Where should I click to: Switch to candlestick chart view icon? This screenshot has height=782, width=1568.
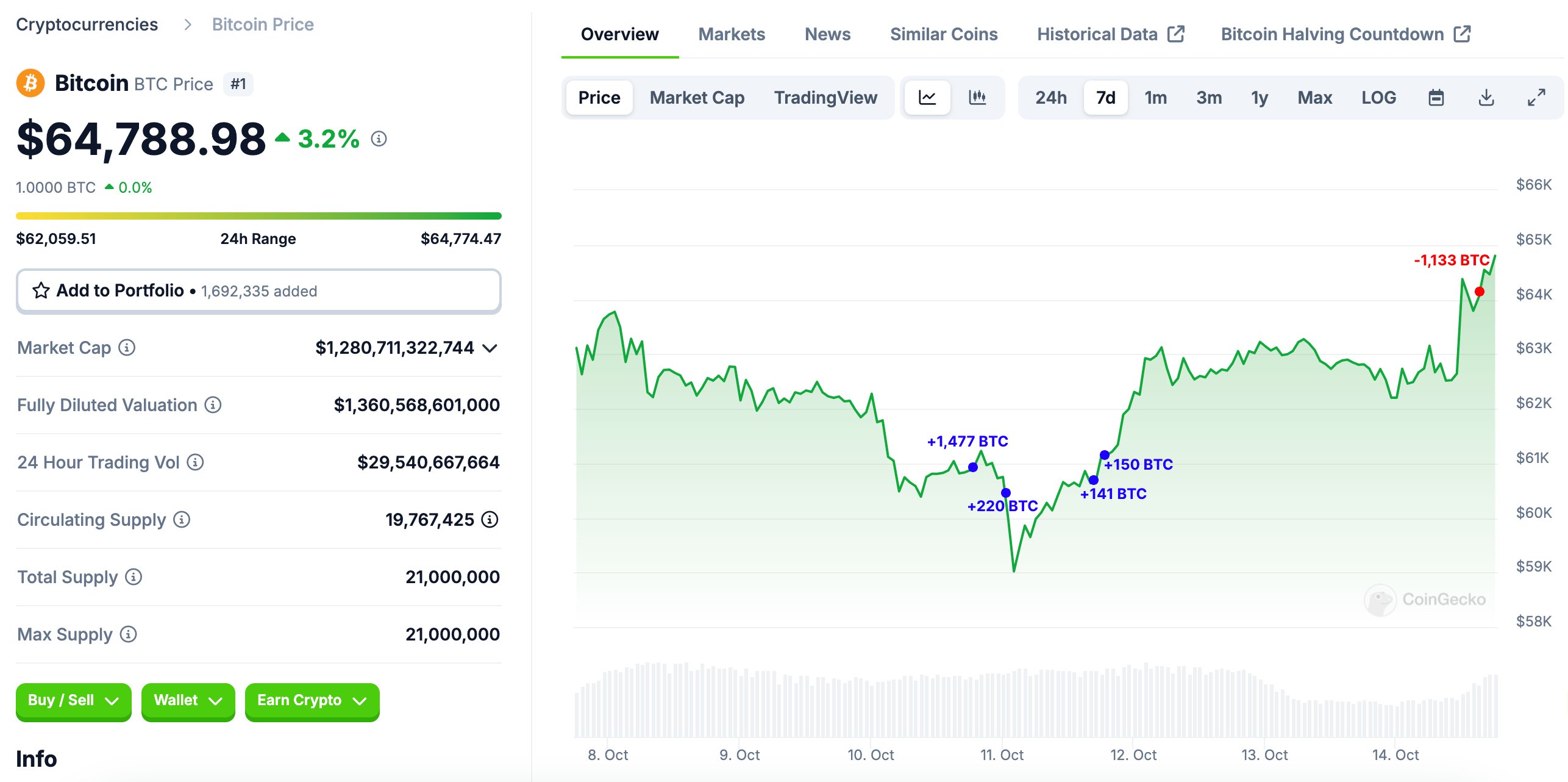point(977,98)
